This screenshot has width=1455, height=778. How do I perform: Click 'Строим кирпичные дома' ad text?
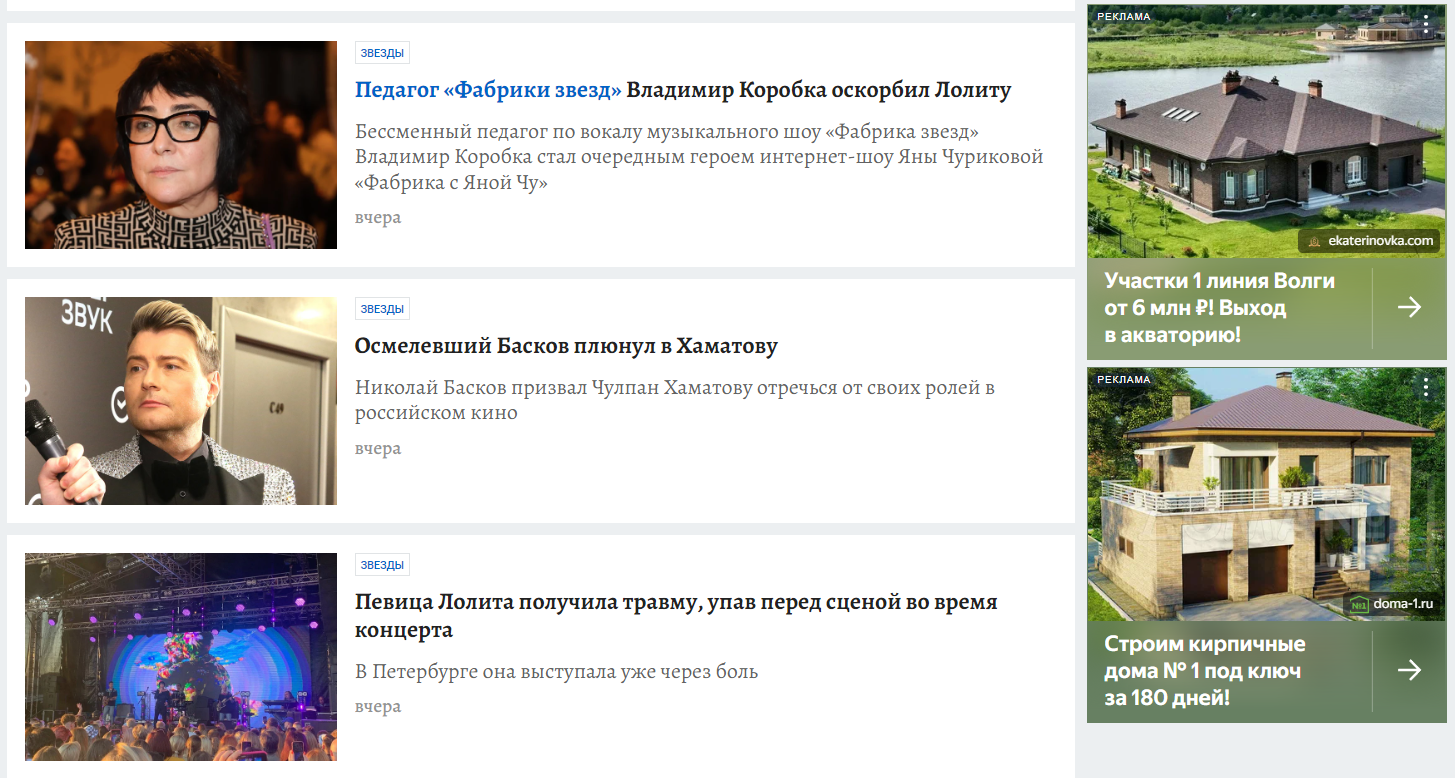point(1204,670)
